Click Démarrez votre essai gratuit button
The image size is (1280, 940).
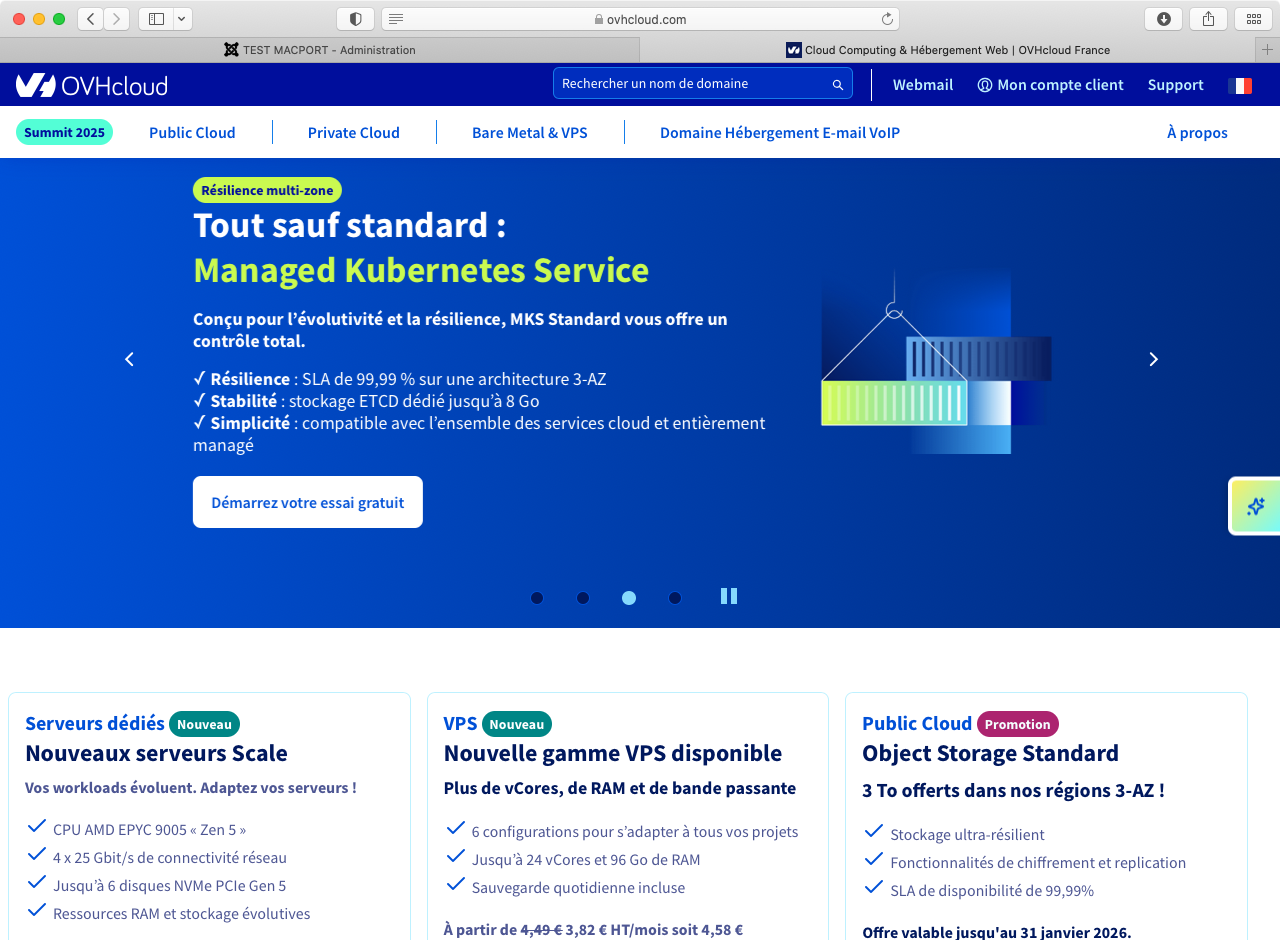click(x=308, y=502)
